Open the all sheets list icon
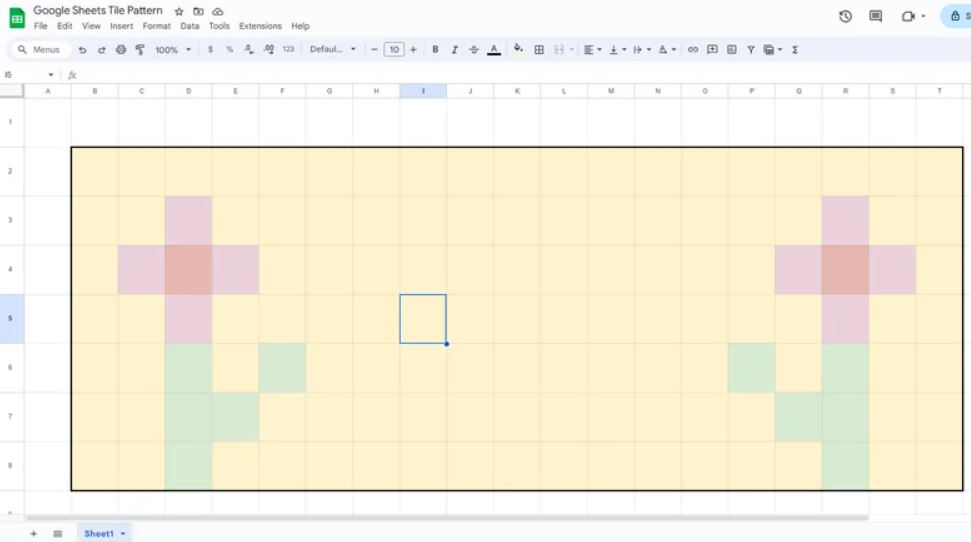Screen dimensions: 971x542 (x=58, y=533)
